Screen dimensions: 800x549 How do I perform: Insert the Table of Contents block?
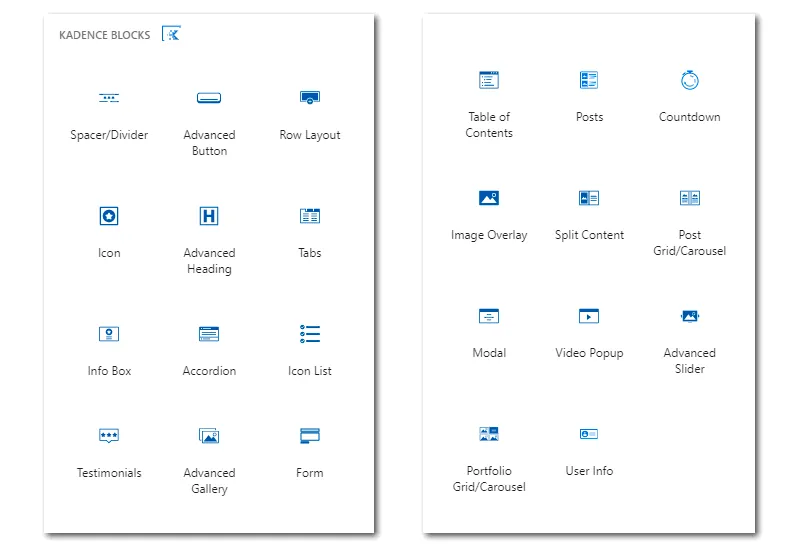(489, 80)
